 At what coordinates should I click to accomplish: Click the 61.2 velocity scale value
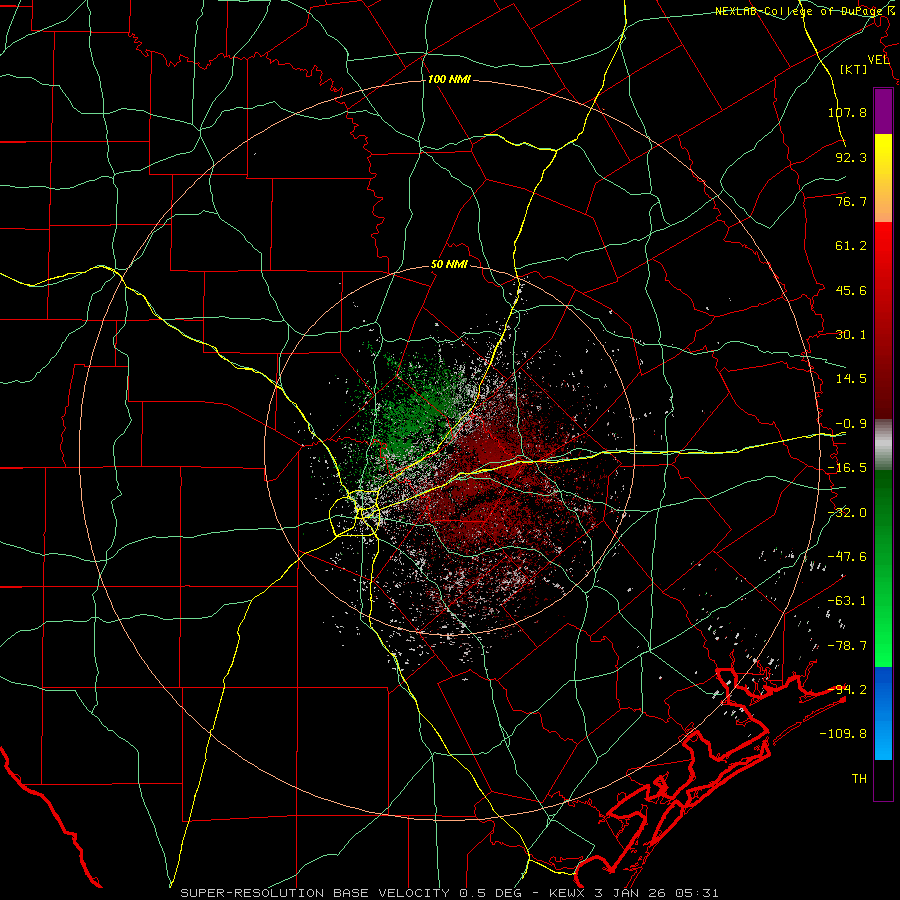[851, 246]
